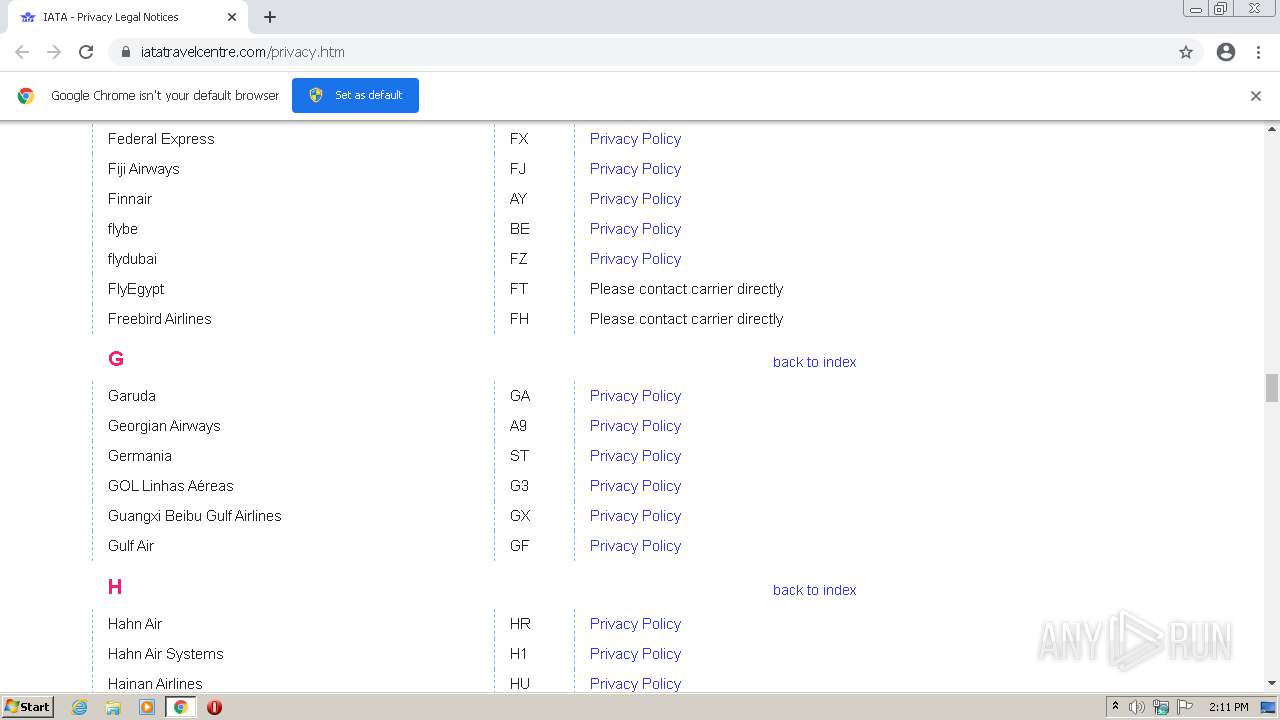Open the Chrome profile account icon
This screenshot has height=720, width=1280.
[1226, 52]
